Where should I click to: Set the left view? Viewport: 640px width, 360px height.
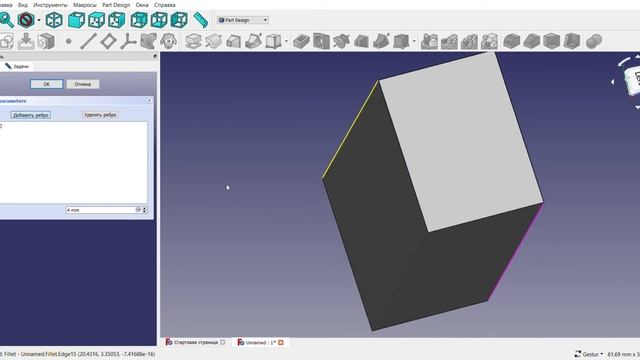[x=179, y=20]
